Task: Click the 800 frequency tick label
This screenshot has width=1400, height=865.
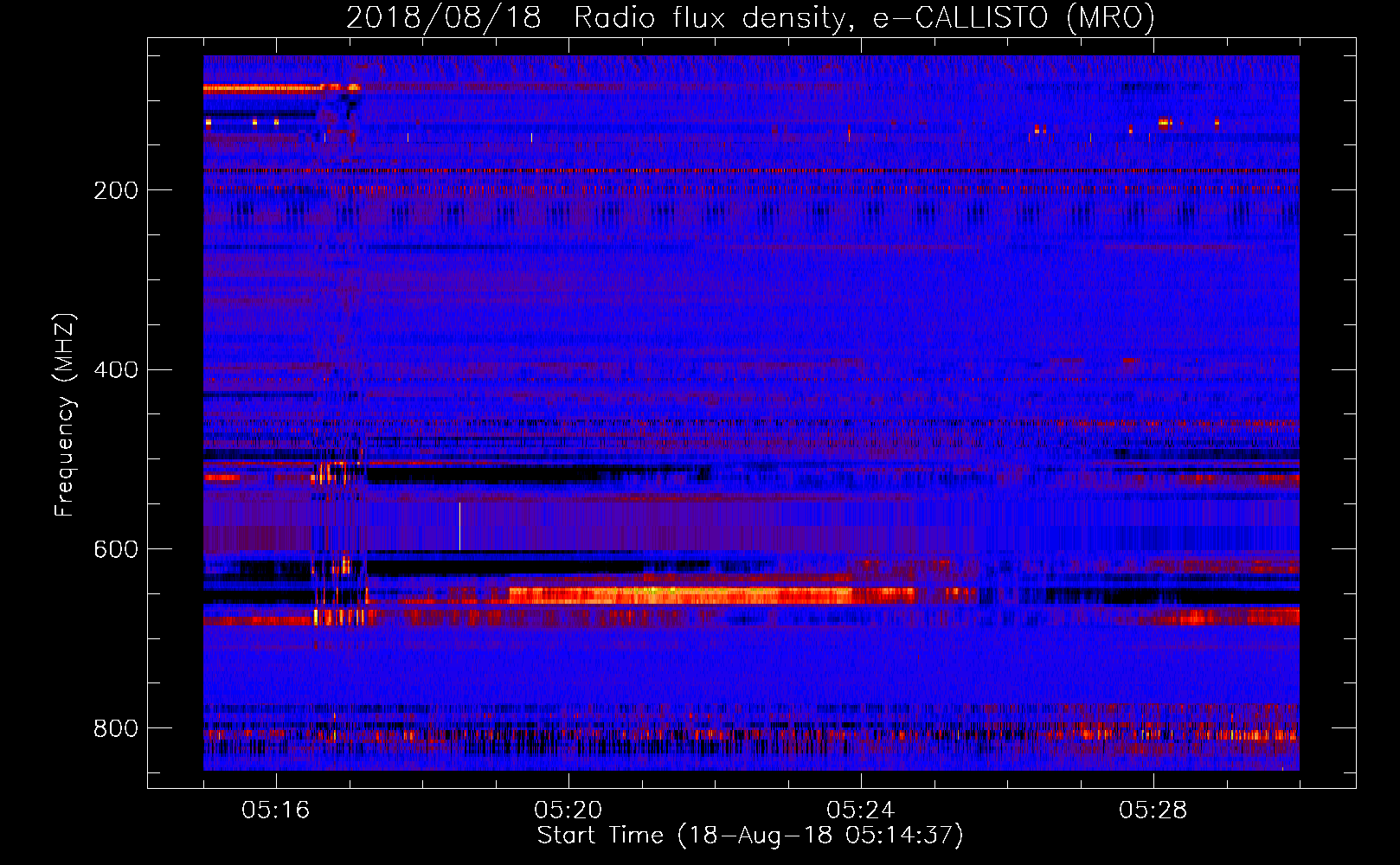Action: (x=116, y=728)
